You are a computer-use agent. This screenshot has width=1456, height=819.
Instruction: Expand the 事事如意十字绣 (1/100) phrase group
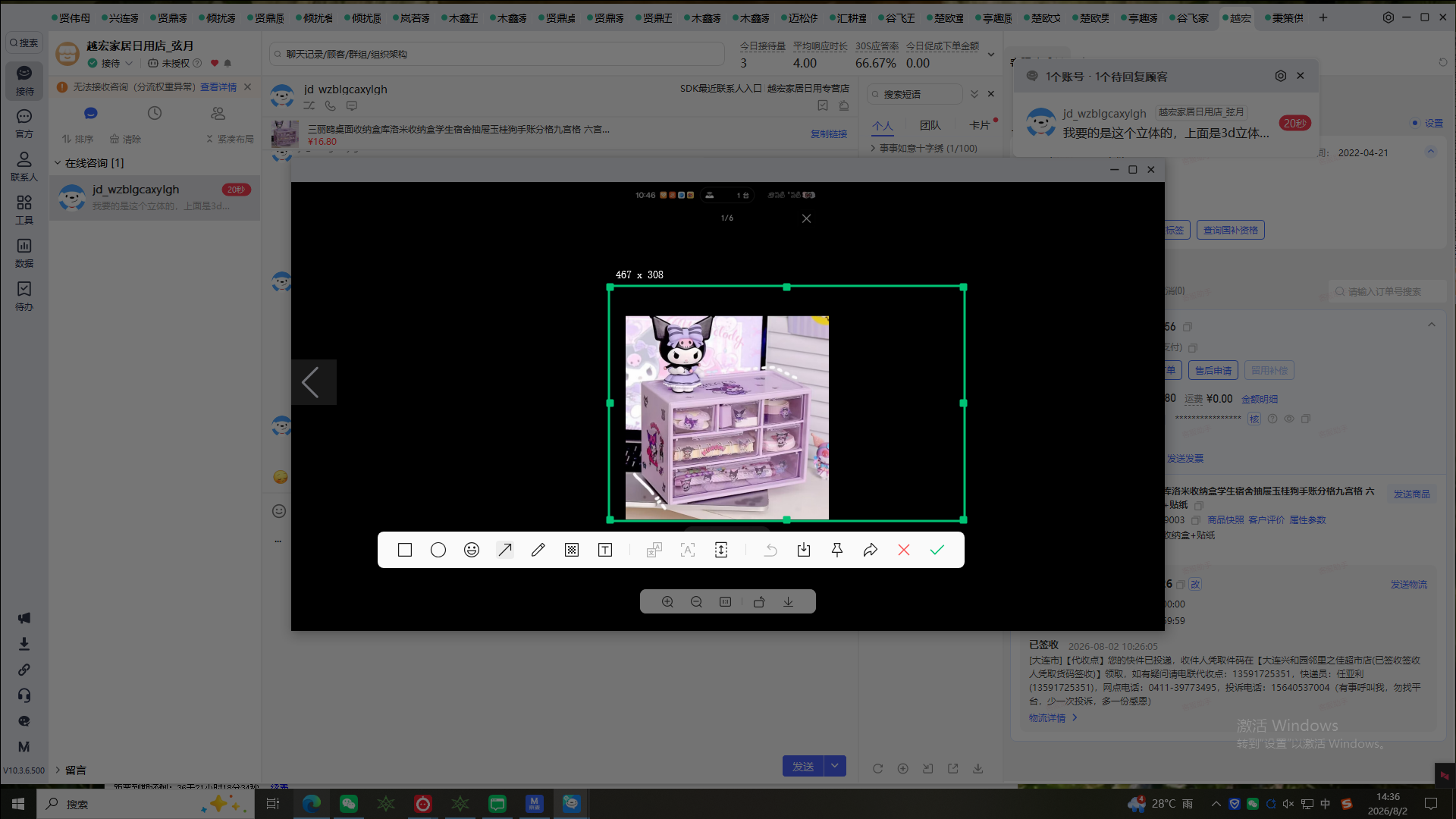click(924, 149)
